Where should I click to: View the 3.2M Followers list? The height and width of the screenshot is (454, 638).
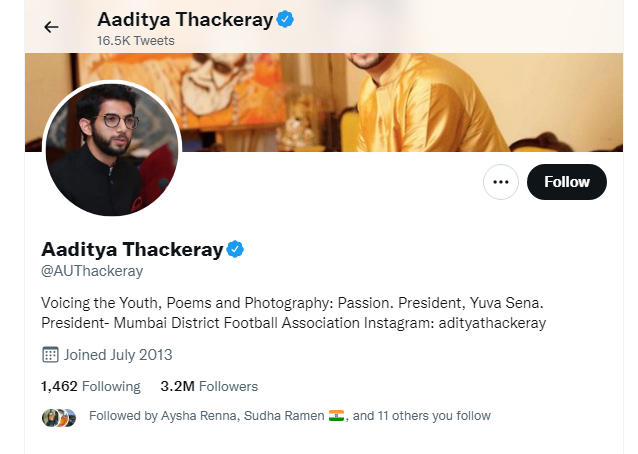[x=209, y=386]
